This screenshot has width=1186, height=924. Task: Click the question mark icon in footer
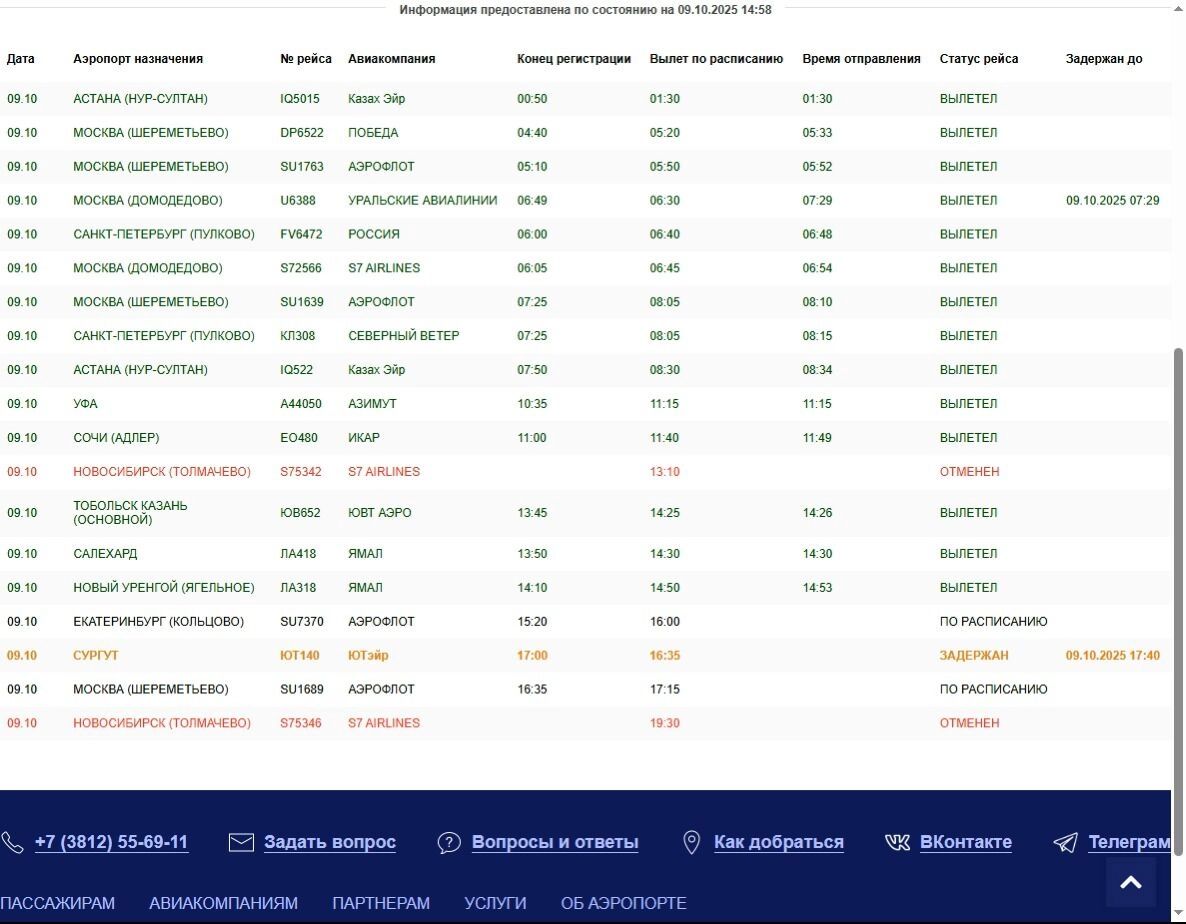[x=449, y=842]
